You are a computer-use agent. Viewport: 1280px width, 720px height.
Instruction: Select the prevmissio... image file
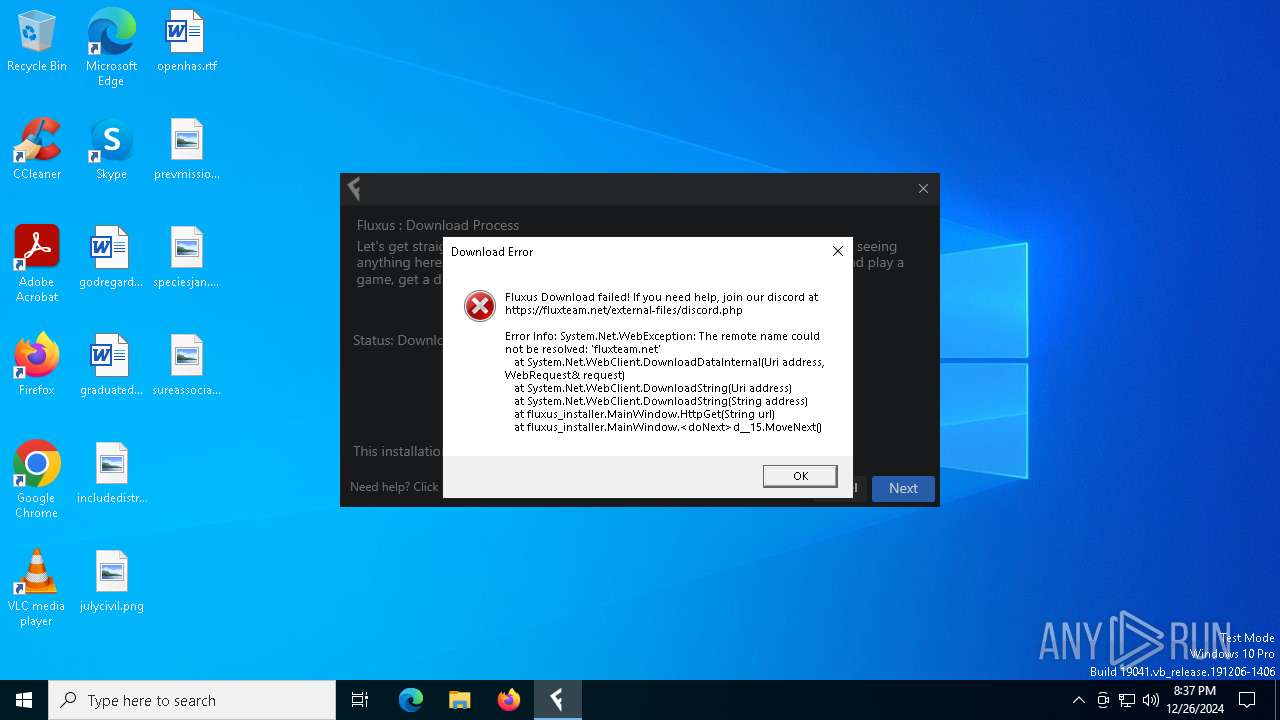(186, 150)
